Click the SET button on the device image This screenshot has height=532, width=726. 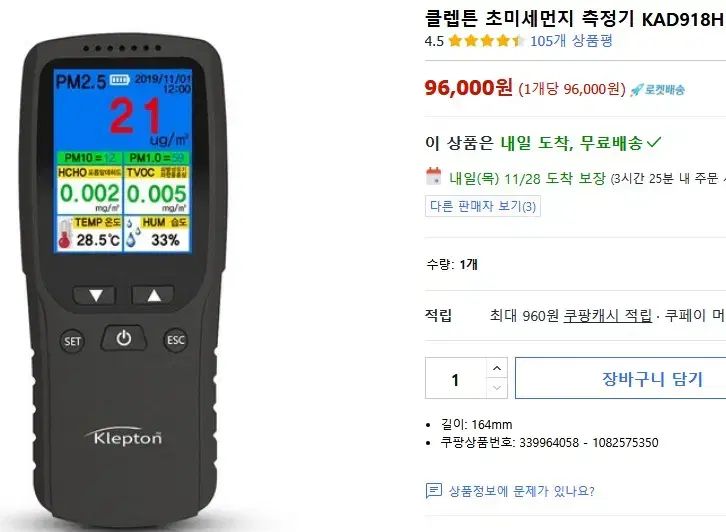pyautogui.click(x=72, y=341)
